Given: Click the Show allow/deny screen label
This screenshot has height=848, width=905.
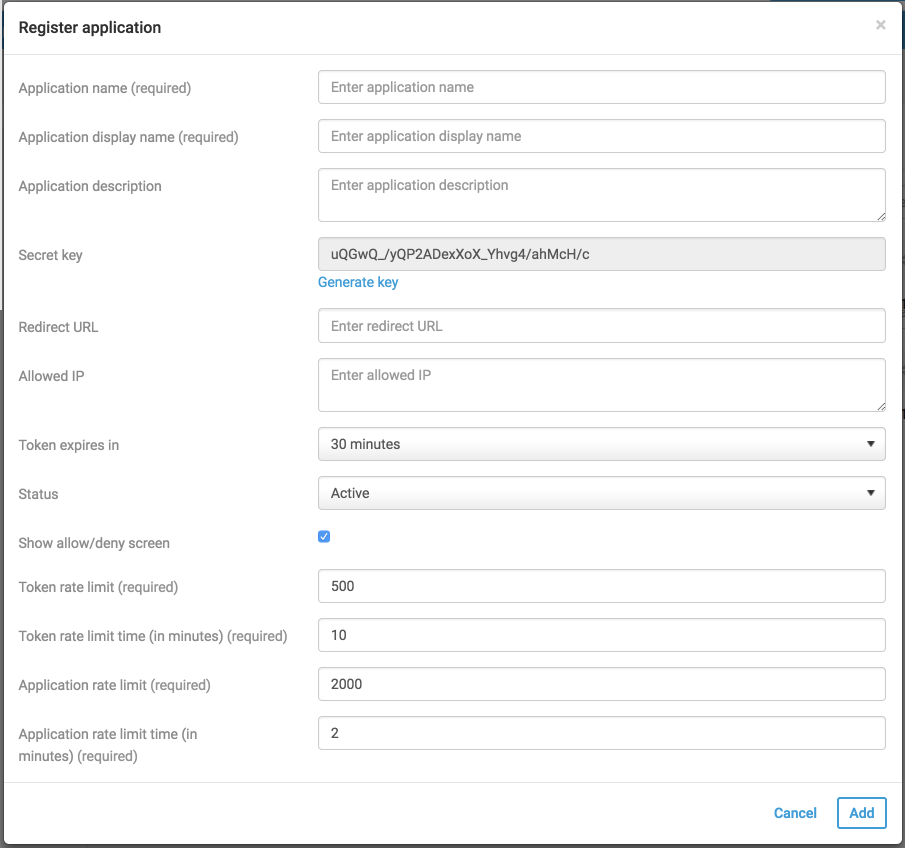Looking at the screenshot, I should tap(94, 543).
